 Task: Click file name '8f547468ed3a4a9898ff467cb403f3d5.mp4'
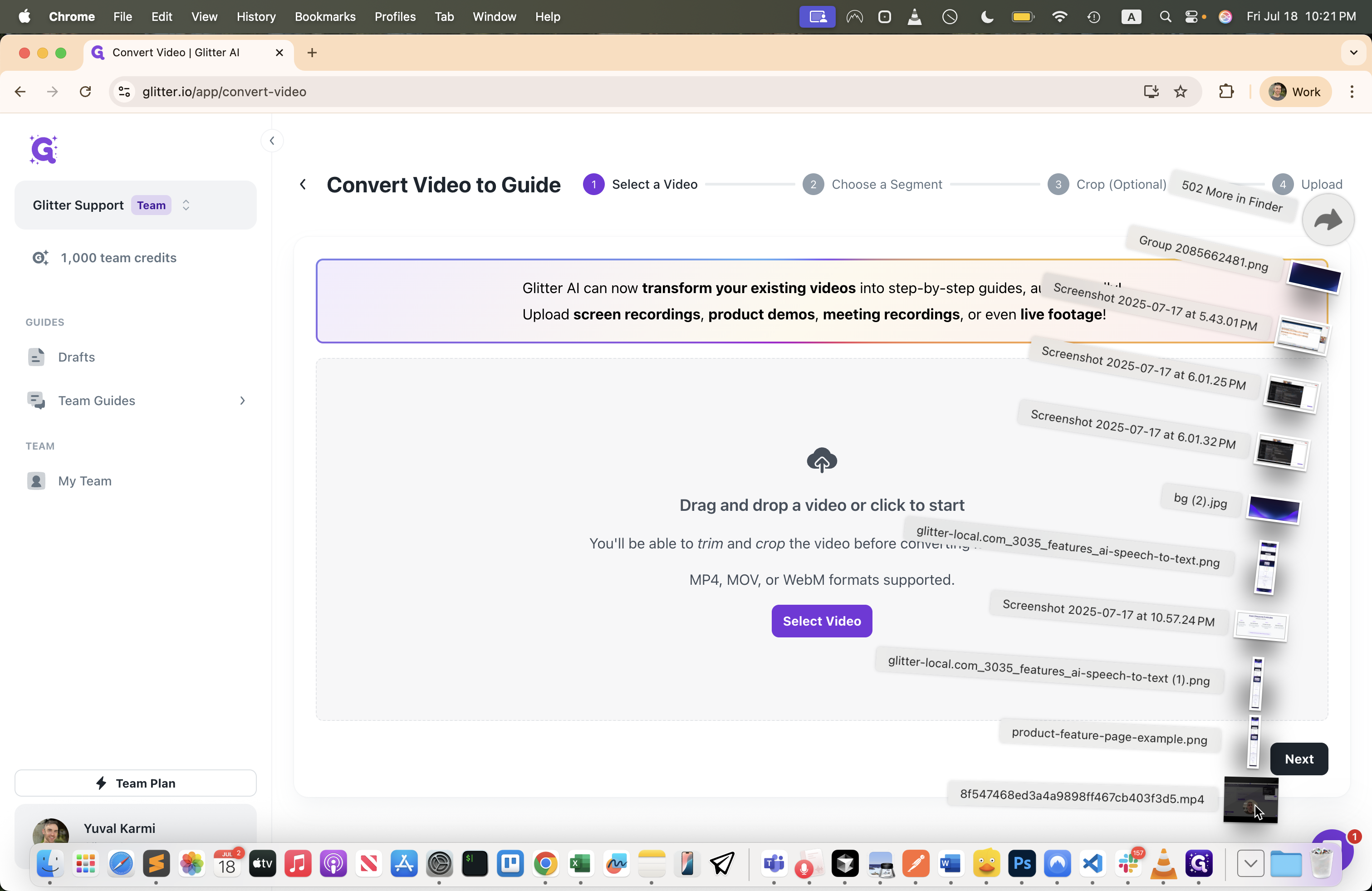[1082, 797]
